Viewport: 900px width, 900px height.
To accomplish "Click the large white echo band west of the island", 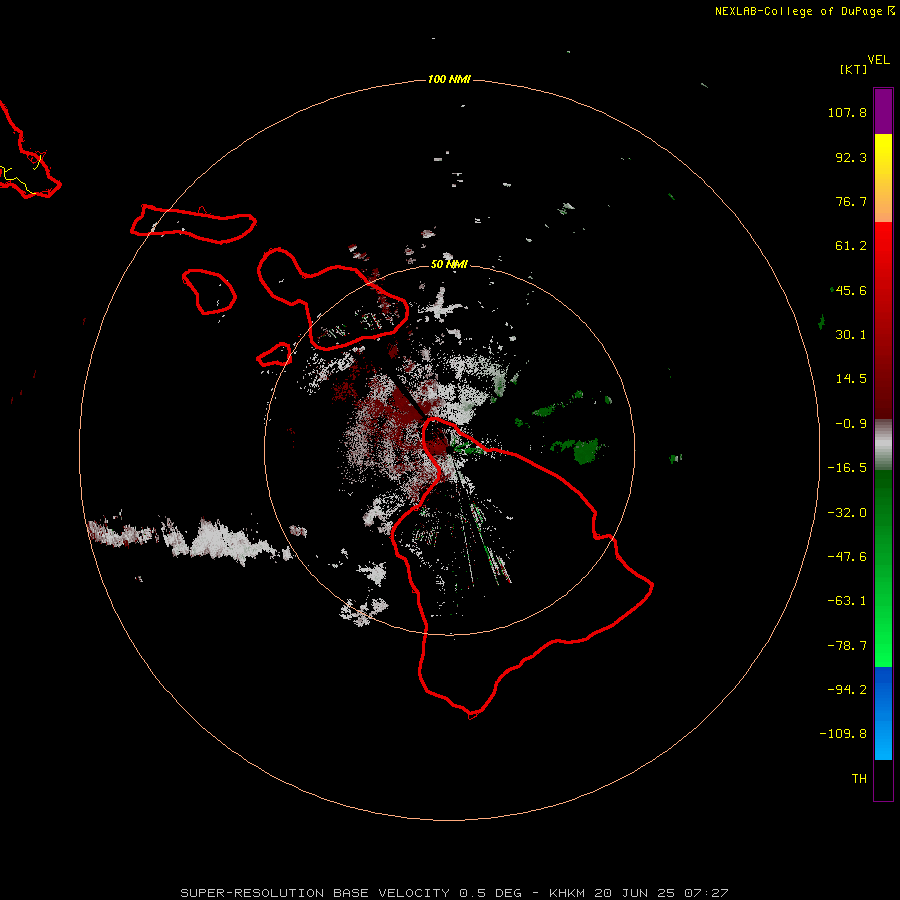I will click(x=192, y=540).
